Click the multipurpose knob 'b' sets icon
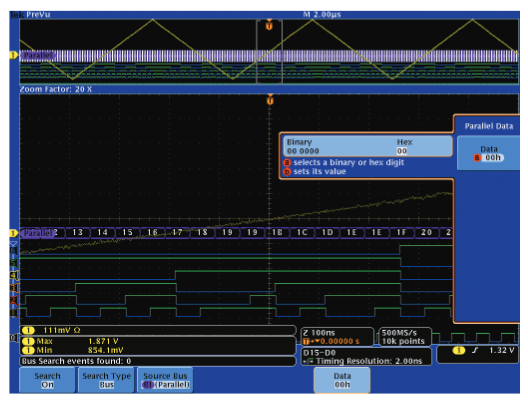This screenshot has width=528, height=402. click(287, 172)
